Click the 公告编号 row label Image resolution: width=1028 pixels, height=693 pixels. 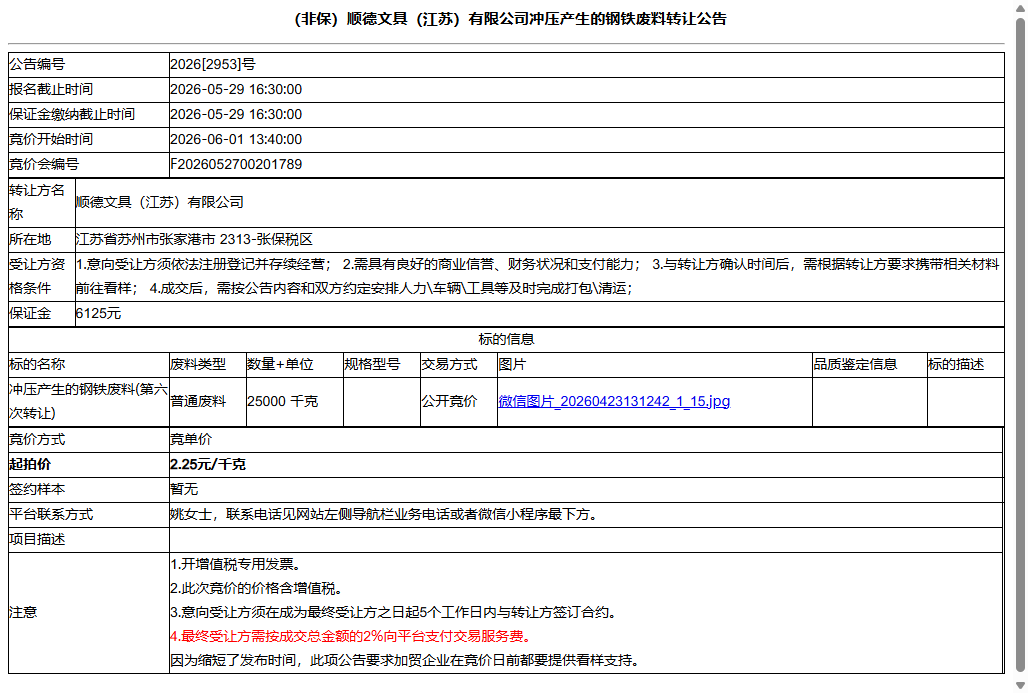37,64
